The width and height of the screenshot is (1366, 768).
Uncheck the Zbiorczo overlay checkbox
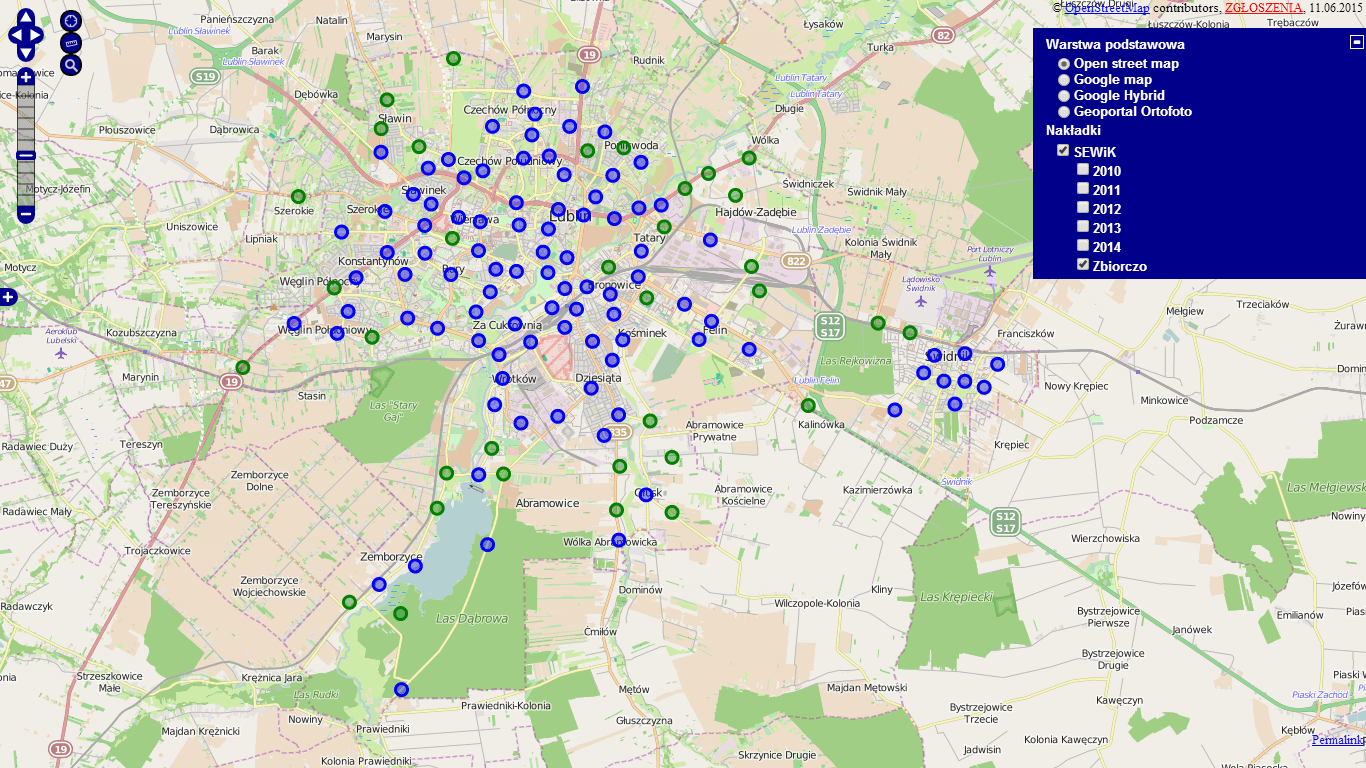tap(1083, 265)
